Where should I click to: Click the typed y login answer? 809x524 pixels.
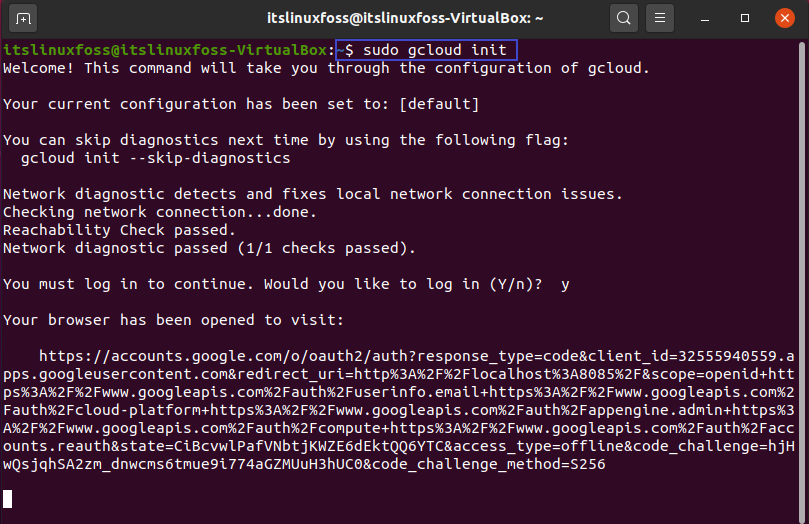point(565,284)
